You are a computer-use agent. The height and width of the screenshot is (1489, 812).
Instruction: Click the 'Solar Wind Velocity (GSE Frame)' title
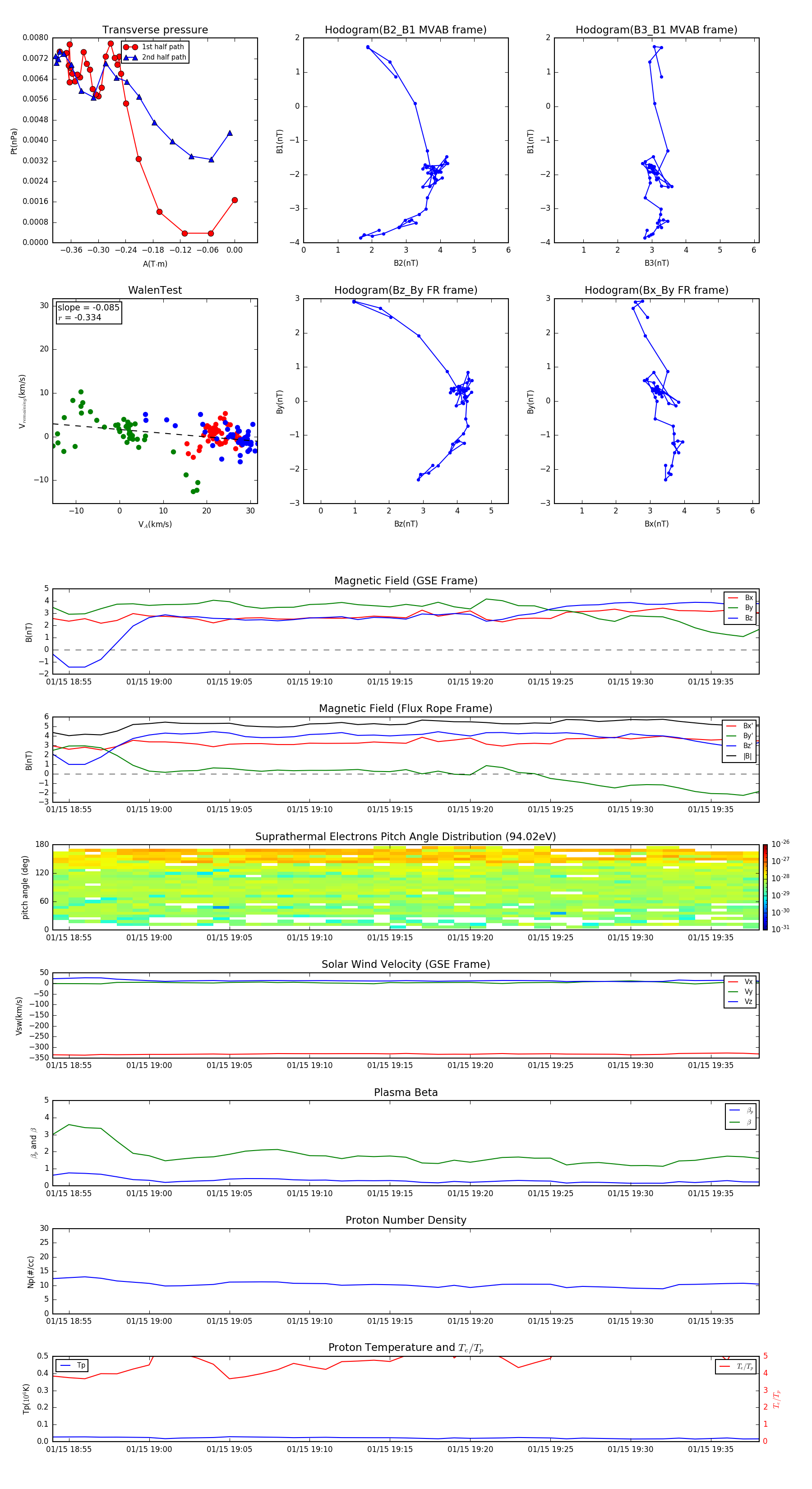pos(406,964)
